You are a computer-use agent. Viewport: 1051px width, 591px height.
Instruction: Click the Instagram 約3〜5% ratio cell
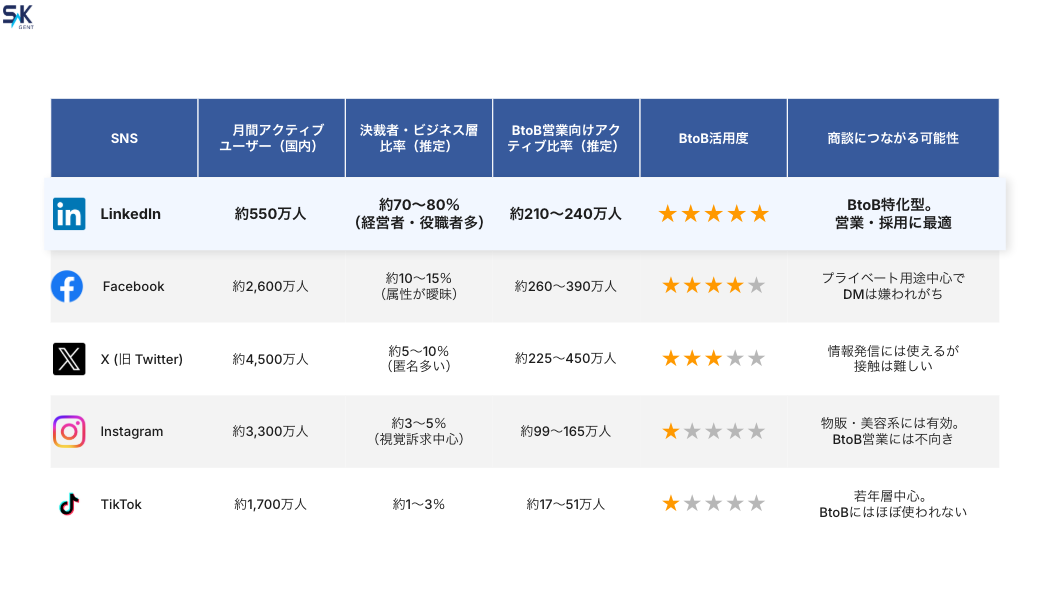[x=418, y=431]
